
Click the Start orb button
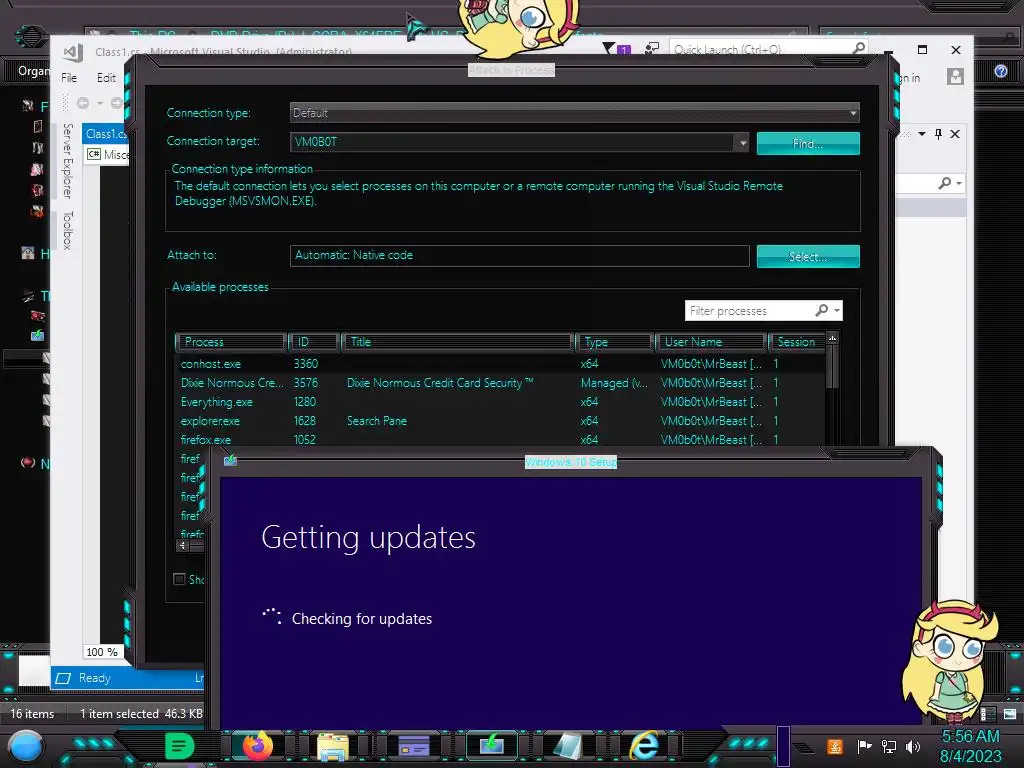(x=25, y=746)
